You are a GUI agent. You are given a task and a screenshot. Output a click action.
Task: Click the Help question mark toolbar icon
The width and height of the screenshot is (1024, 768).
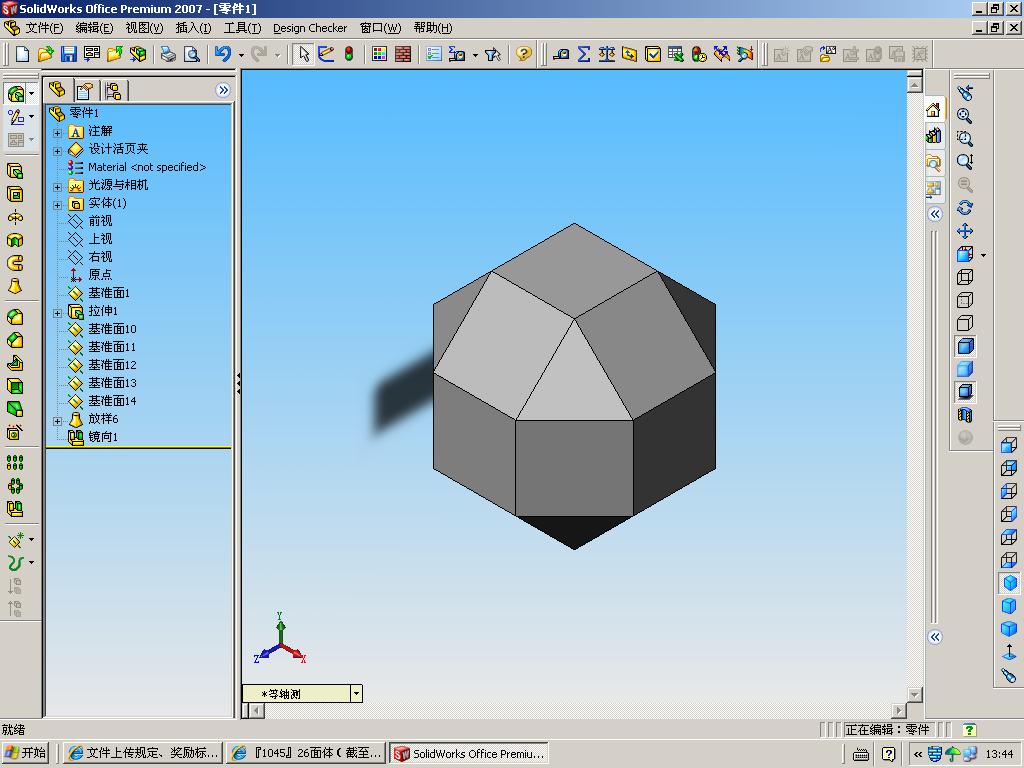523,54
